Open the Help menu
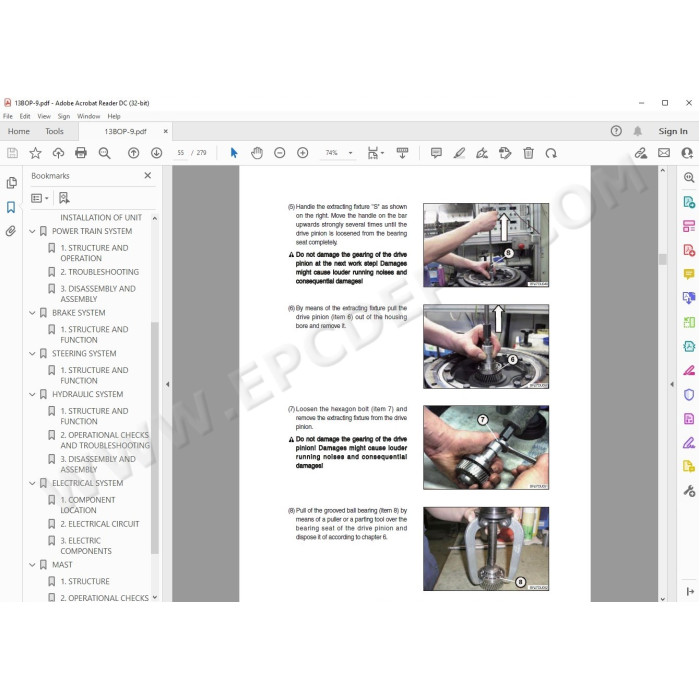This screenshot has width=700, height=700. coord(114,116)
